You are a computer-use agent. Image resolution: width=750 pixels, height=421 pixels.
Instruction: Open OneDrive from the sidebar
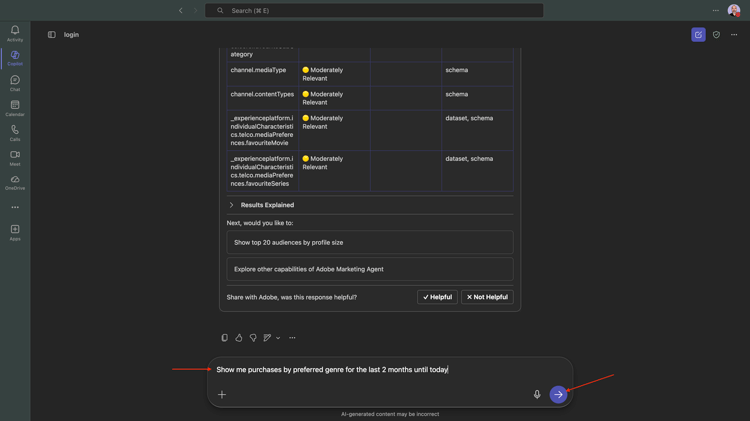coord(15,183)
